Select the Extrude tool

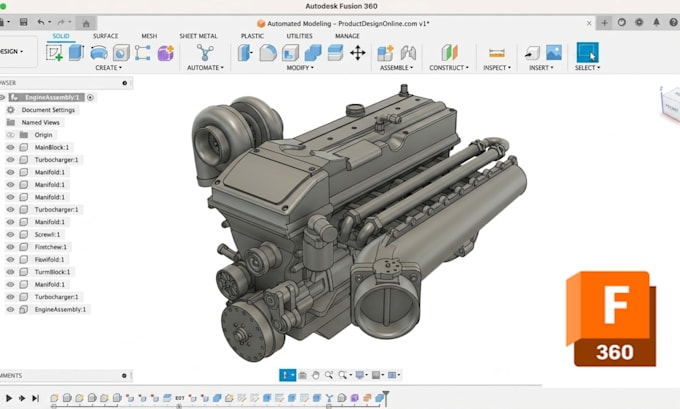pyautogui.click(x=76, y=53)
